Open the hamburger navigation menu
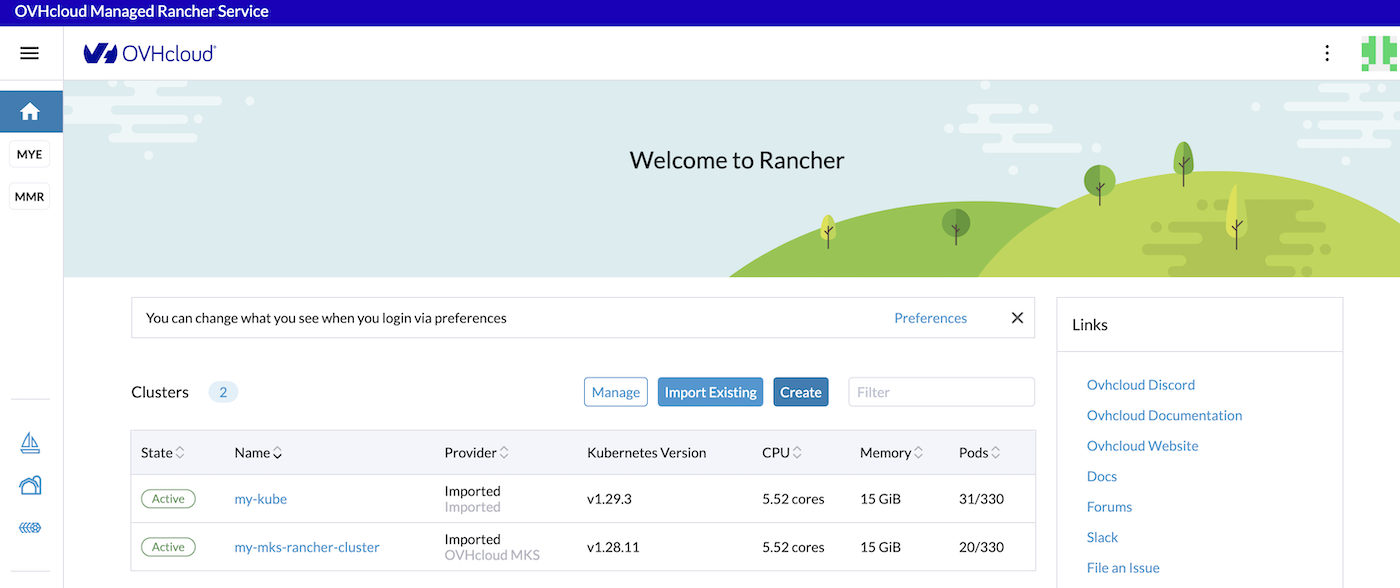The image size is (1400, 588). tap(29, 53)
